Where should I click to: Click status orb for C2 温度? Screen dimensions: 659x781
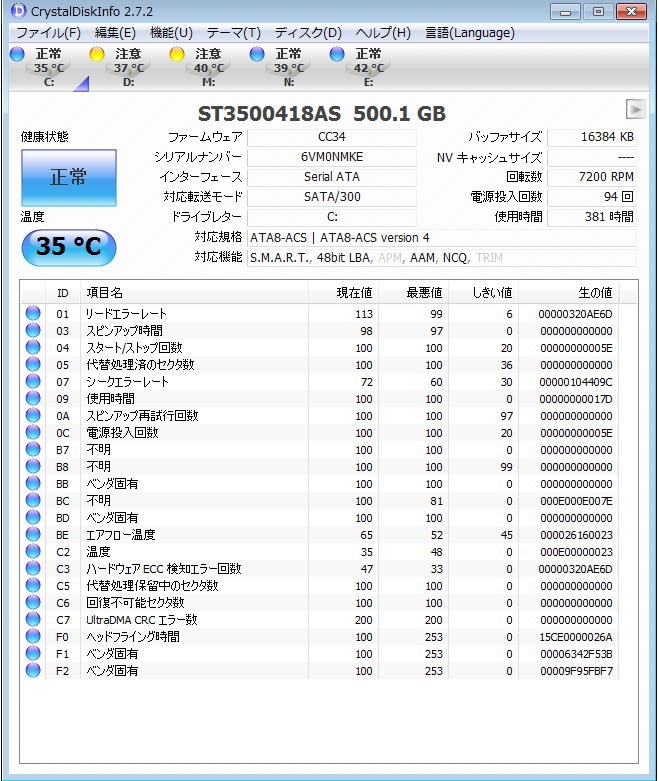point(33,551)
